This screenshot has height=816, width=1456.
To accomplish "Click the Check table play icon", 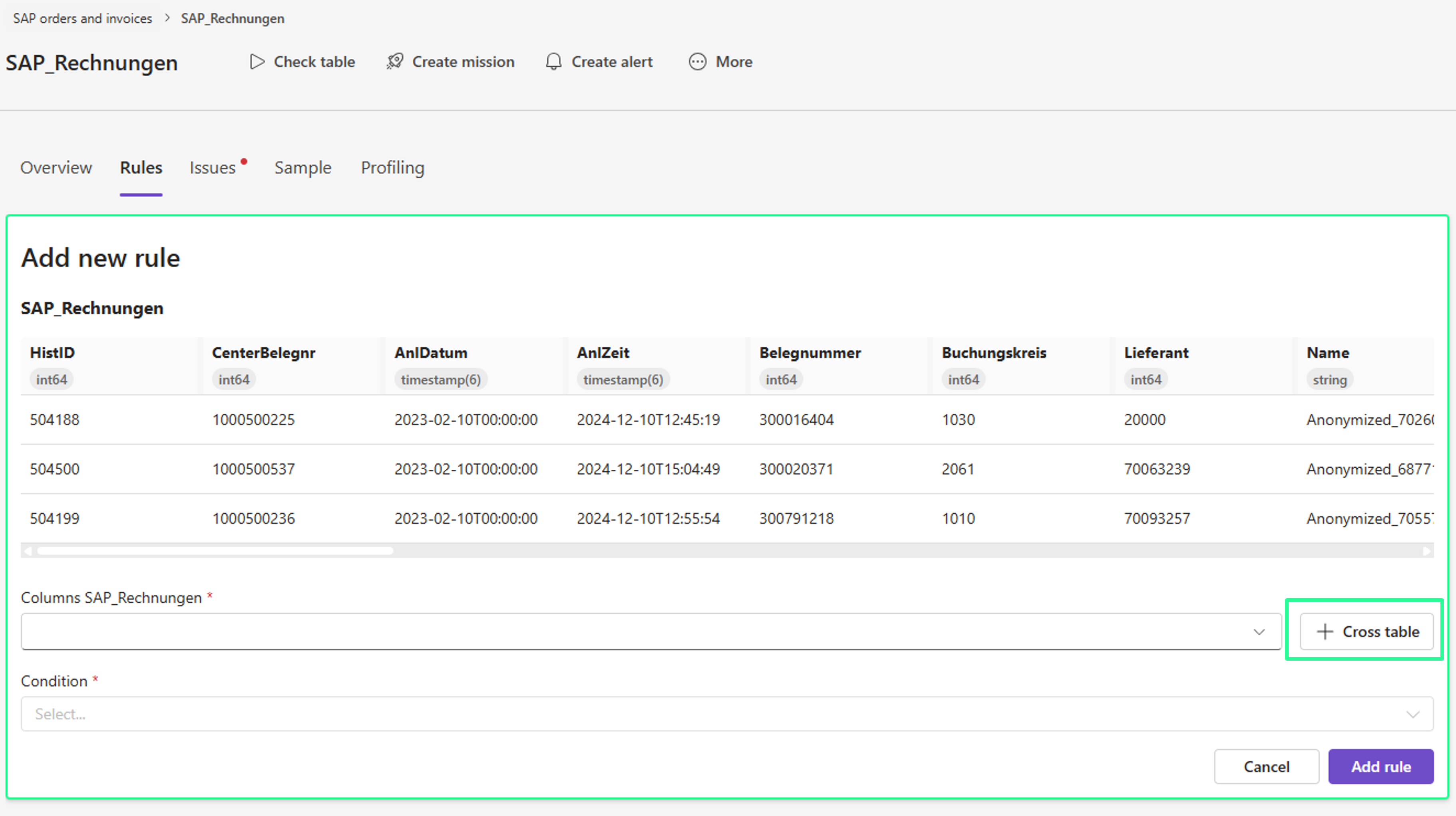I will pos(257,62).
